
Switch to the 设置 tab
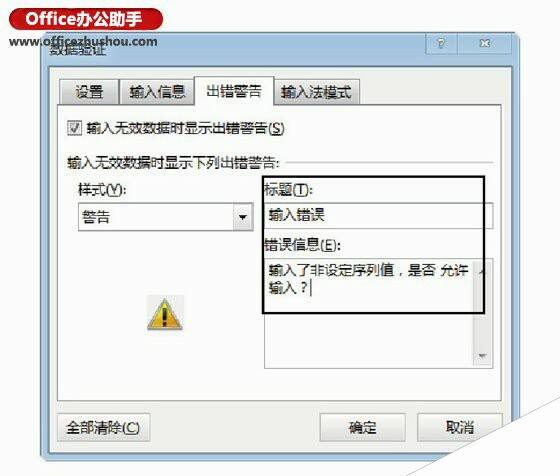(x=89, y=92)
